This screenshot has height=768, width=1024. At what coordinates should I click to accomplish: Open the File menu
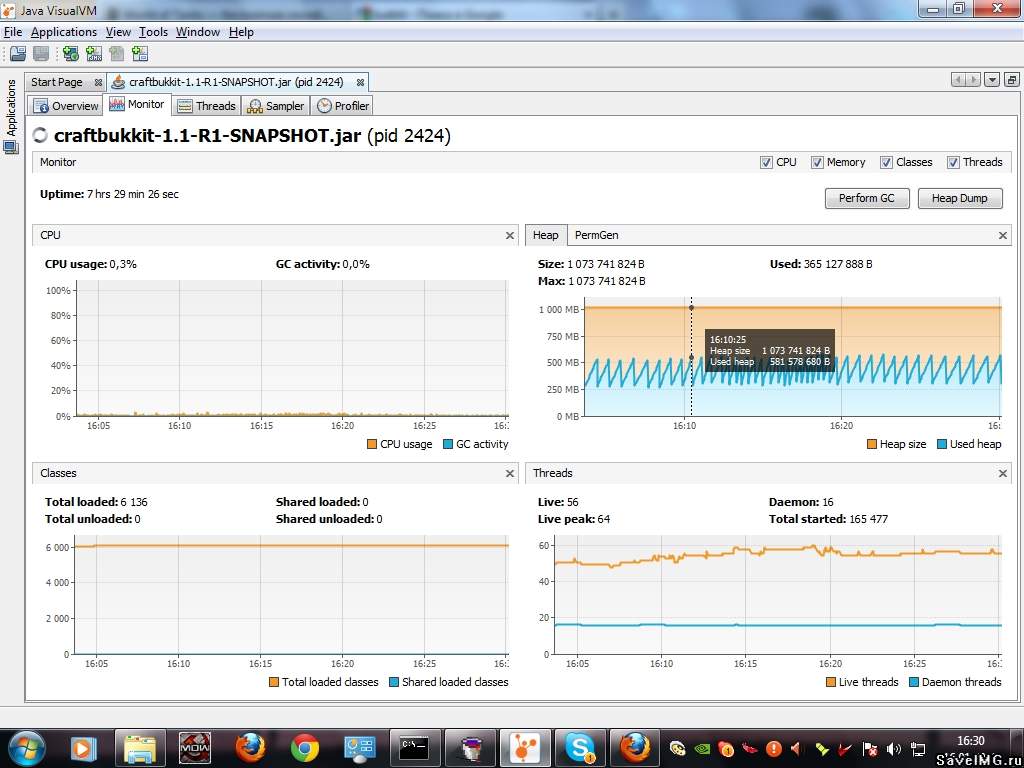pos(13,32)
